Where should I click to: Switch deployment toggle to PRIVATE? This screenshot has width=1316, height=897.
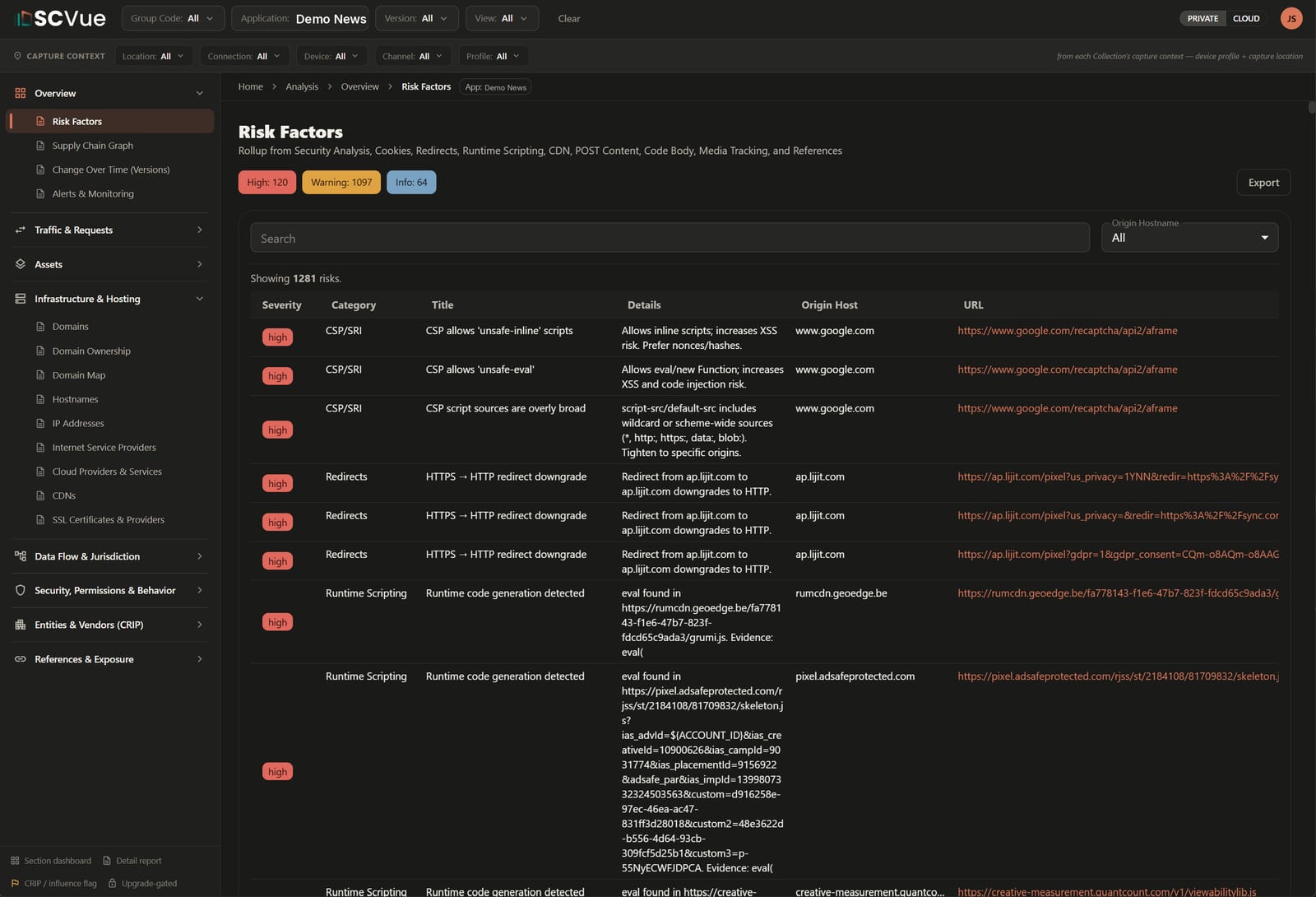(1202, 18)
